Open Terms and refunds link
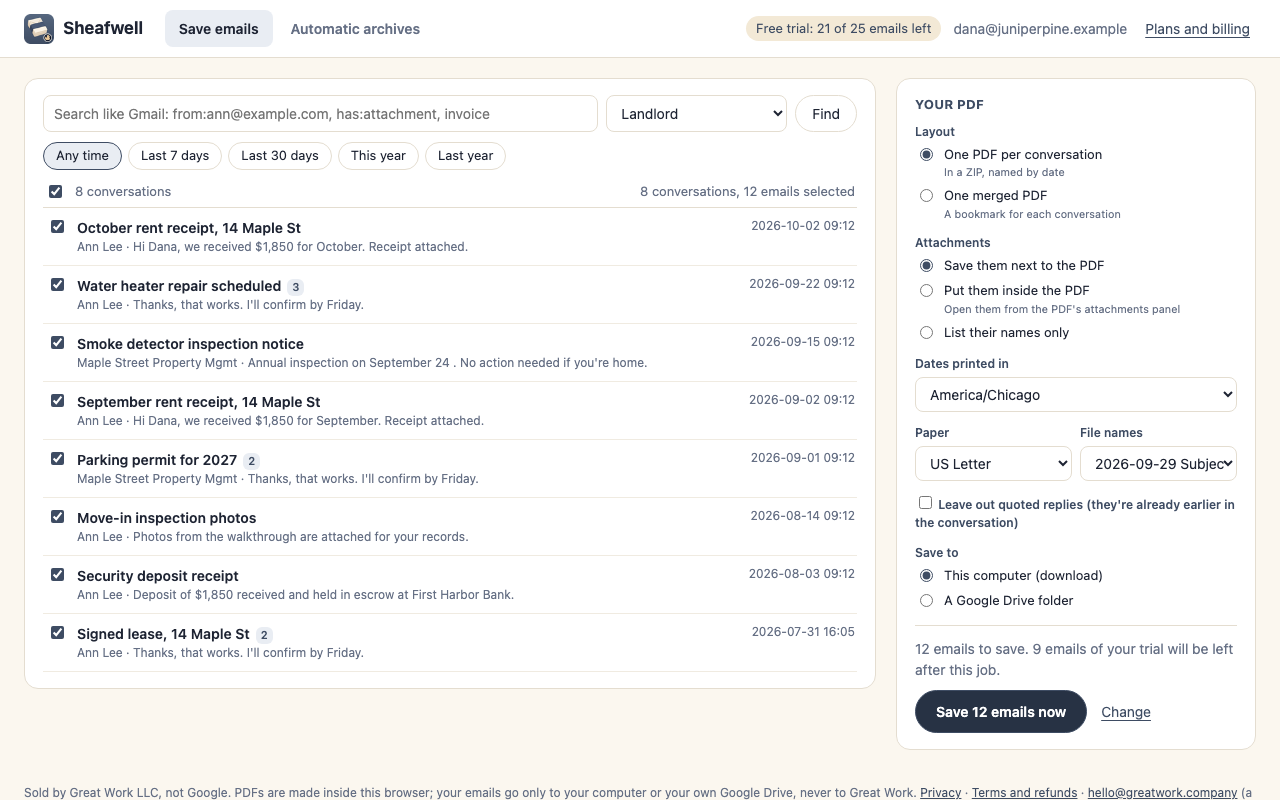Viewport: 1280px width, 800px height. pos(1024,793)
